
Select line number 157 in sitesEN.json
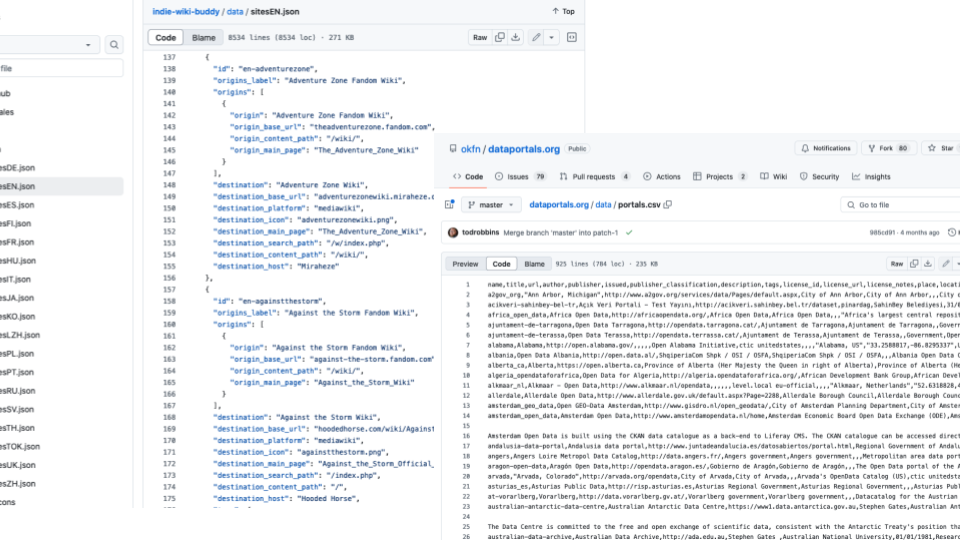pos(169,290)
